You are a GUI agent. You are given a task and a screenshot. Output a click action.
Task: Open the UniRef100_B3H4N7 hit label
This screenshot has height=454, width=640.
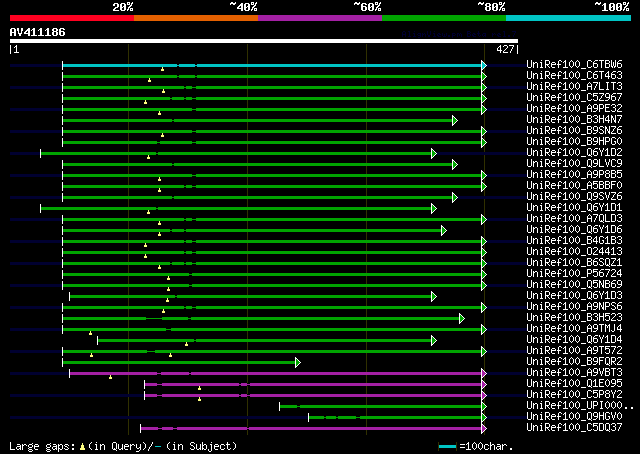pos(574,120)
